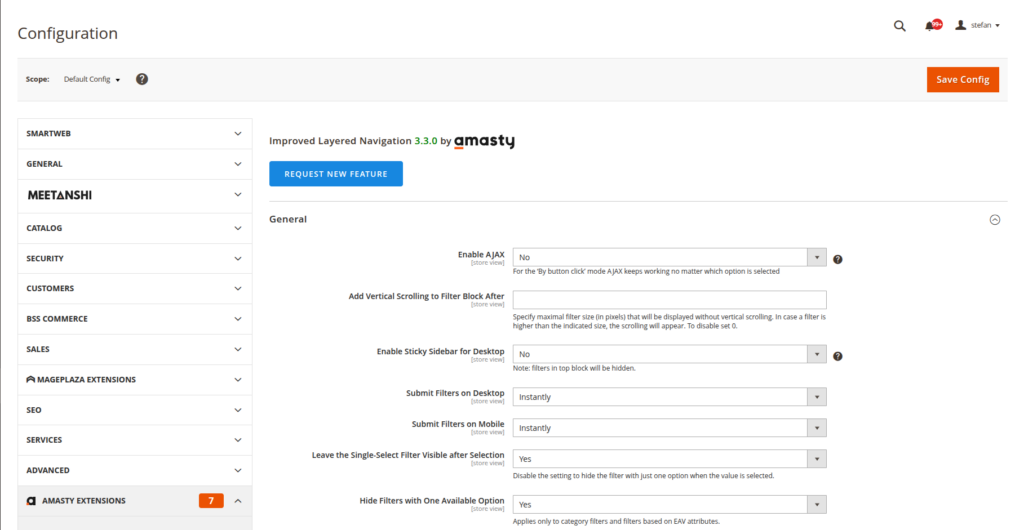Open the Default Config scope dropdown
The image size is (1024, 530).
pos(92,79)
